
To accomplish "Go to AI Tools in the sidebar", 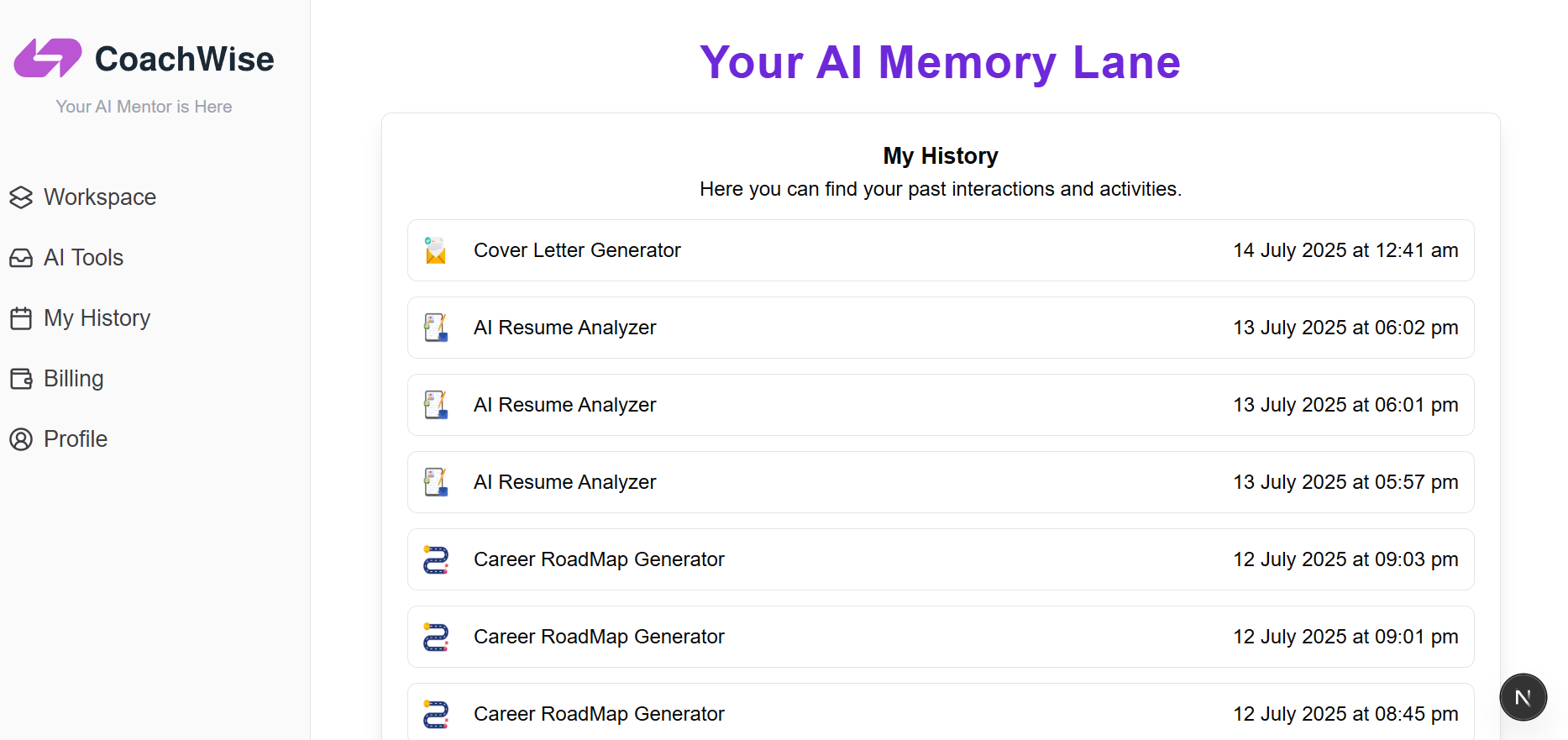I will 83,258.
